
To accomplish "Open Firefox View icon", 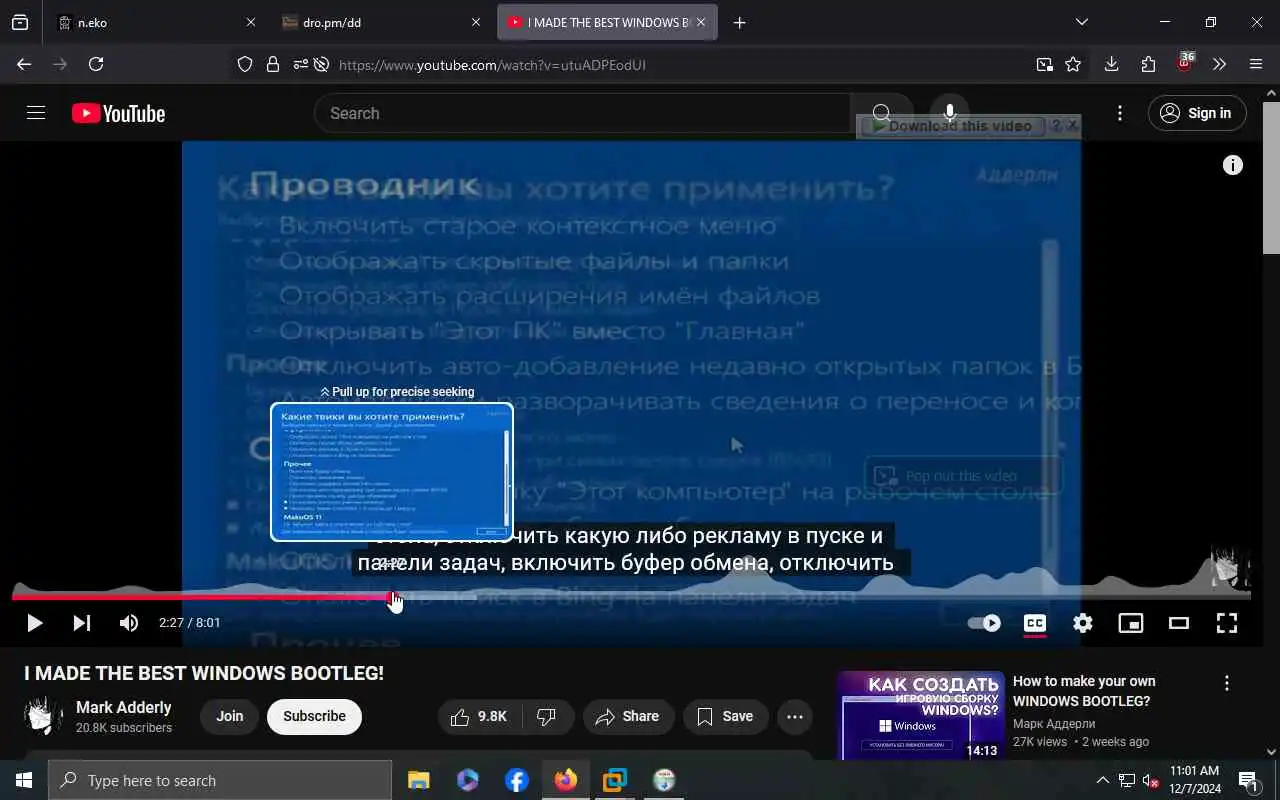I will tap(20, 22).
